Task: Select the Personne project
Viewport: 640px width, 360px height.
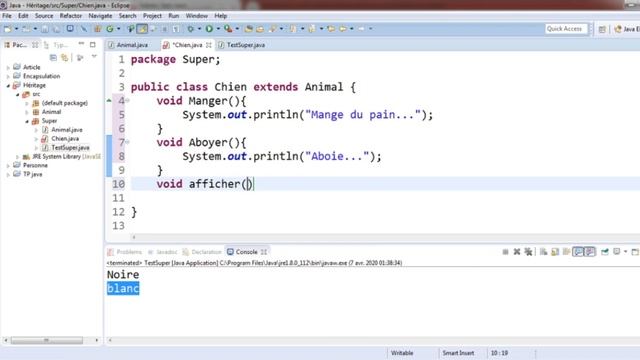Action: 35,166
